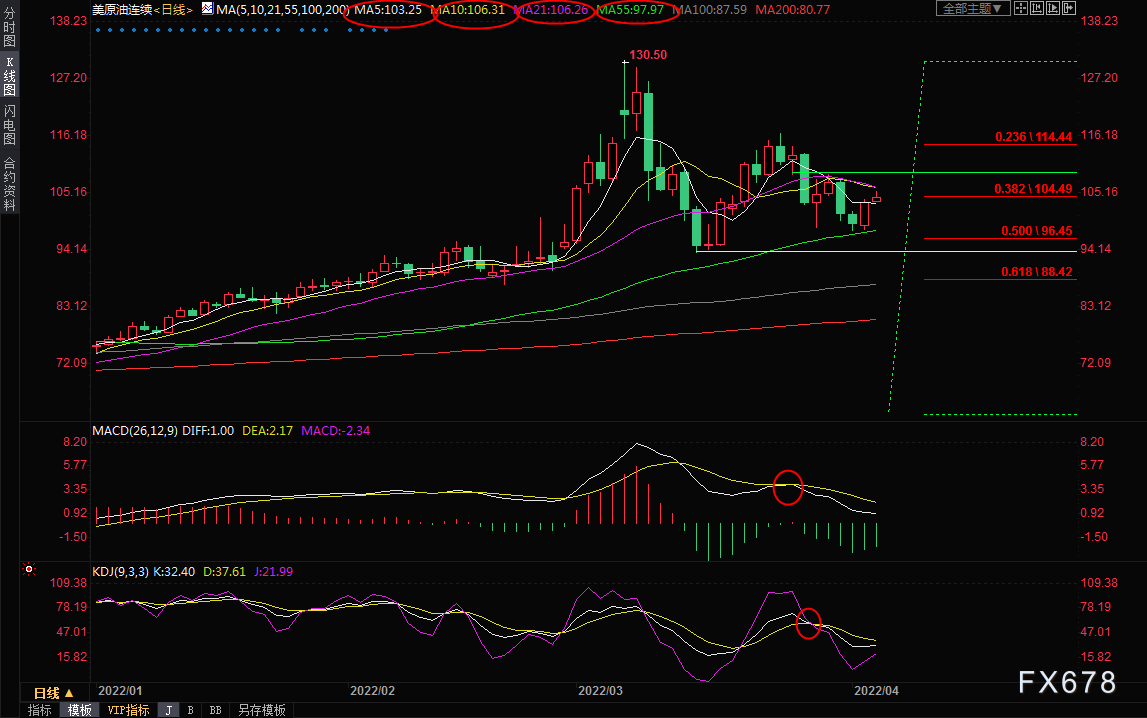
Task: Click the red sun icon beside KDJ
Action: tap(29, 571)
